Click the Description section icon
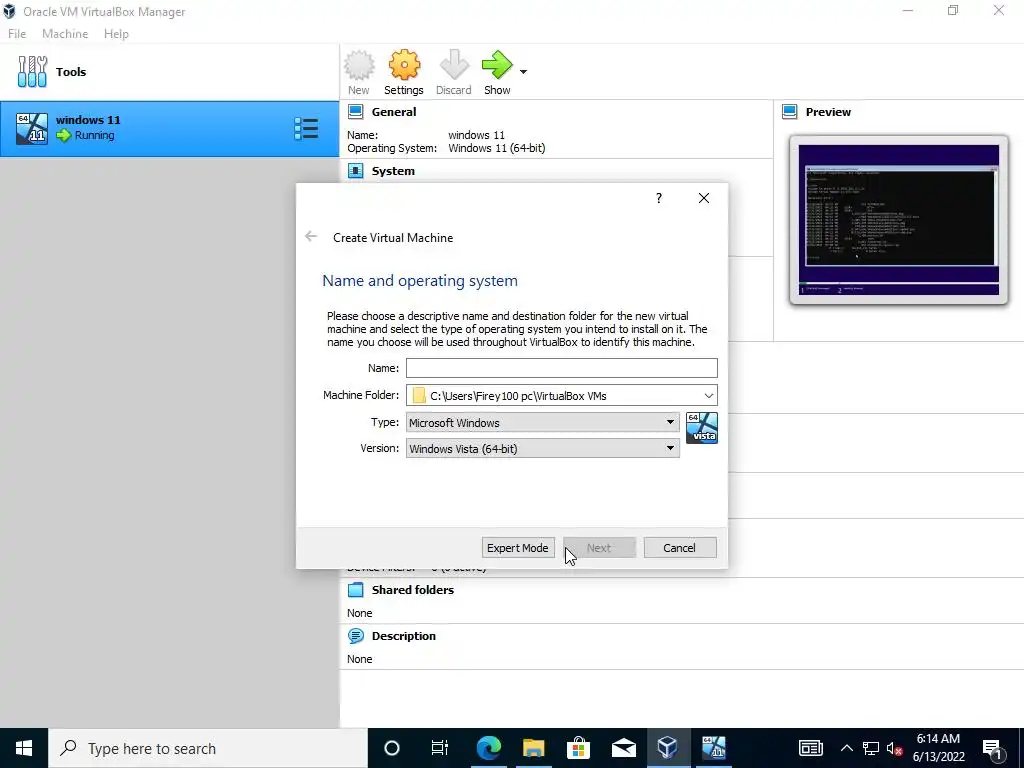1024x768 pixels. 355,636
